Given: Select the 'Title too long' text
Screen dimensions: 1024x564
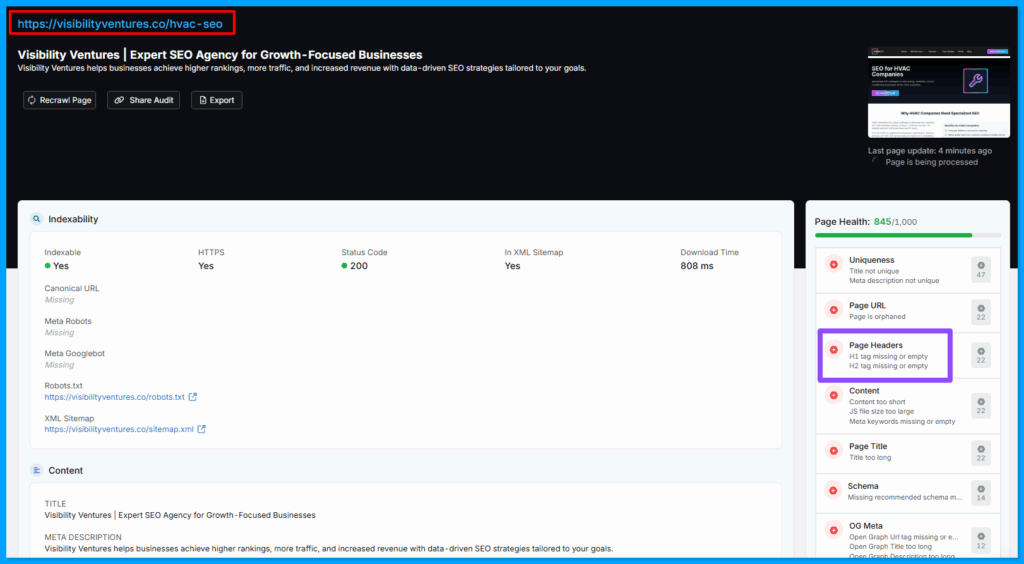Looking at the screenshot, I should pyautogui.click(x=870, y=458).
